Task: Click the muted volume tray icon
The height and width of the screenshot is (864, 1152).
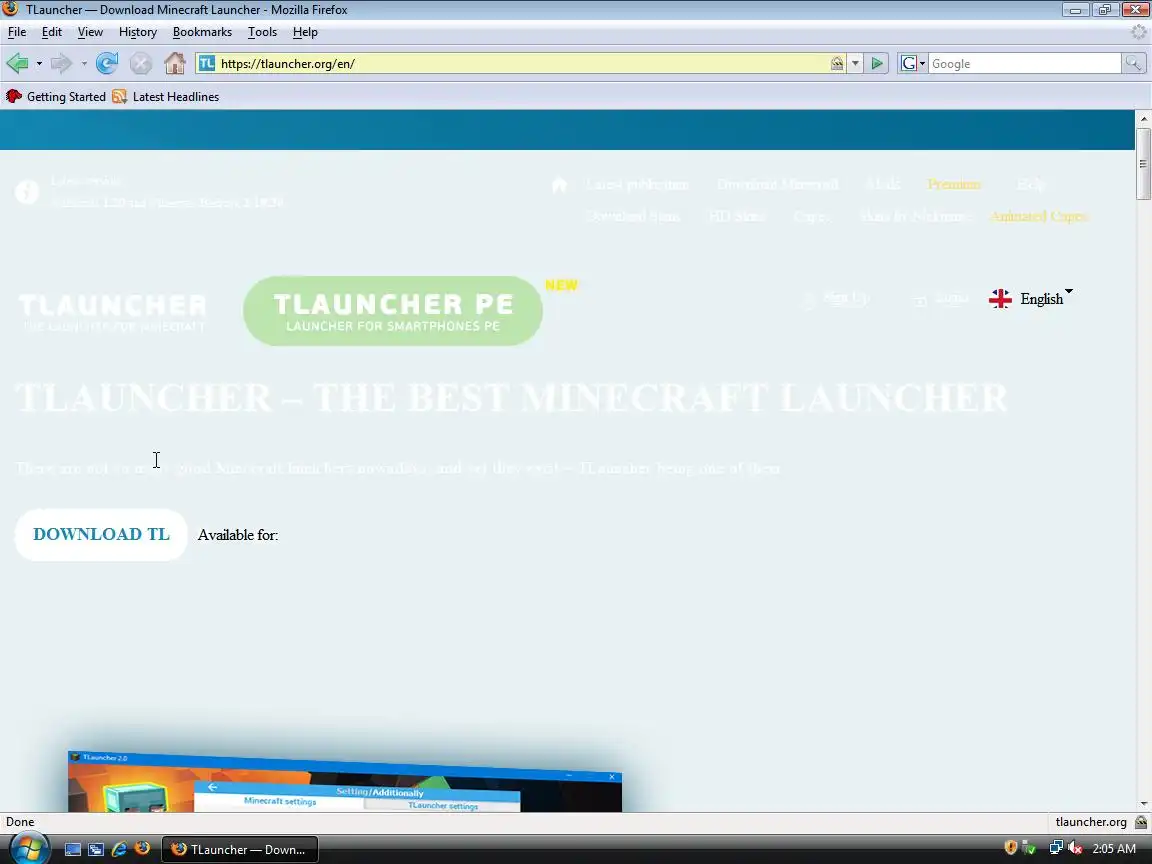Action: pyautogui.click(x=1075, y=849)
